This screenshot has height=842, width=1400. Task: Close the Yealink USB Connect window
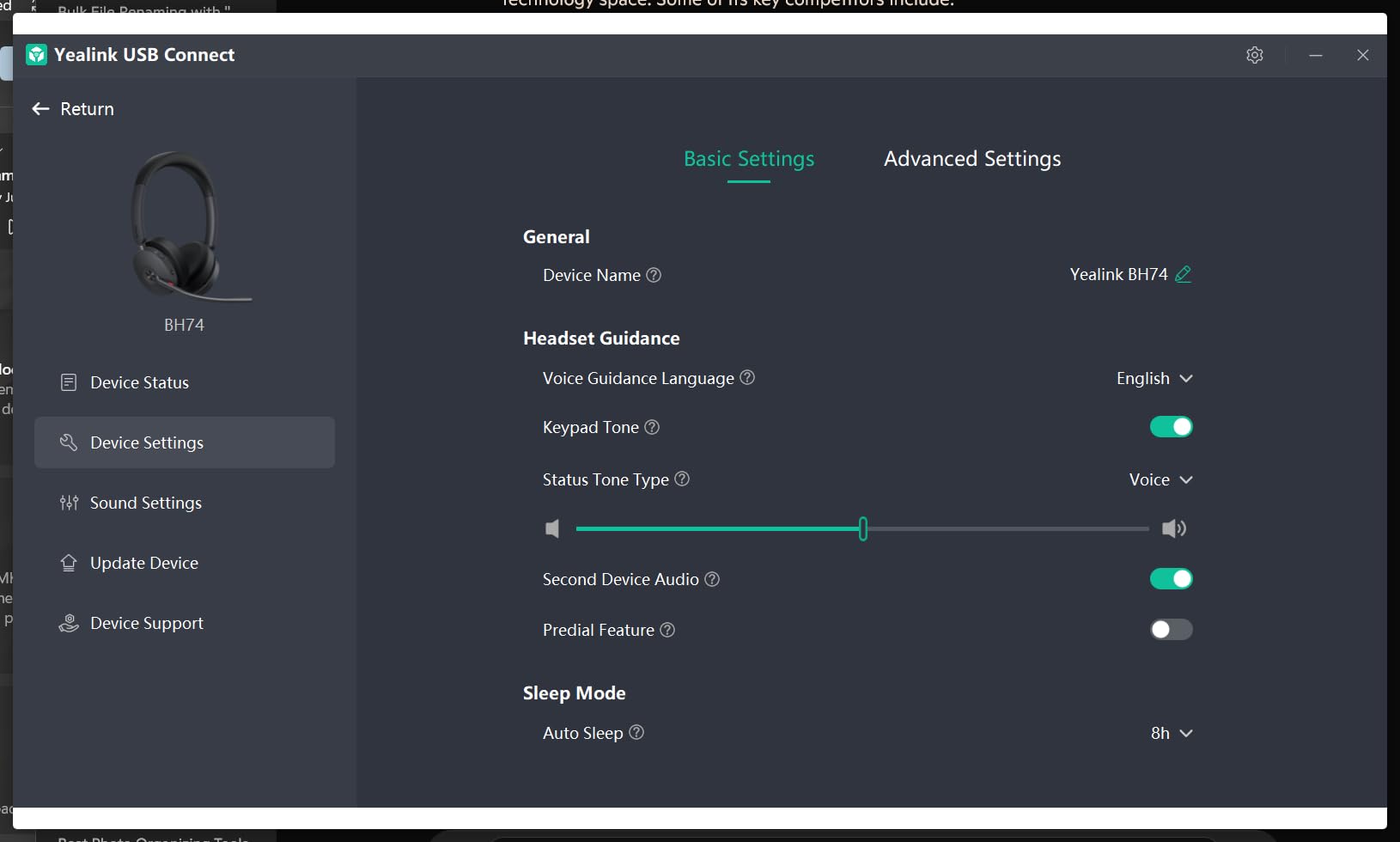(x=1363, y=55)
